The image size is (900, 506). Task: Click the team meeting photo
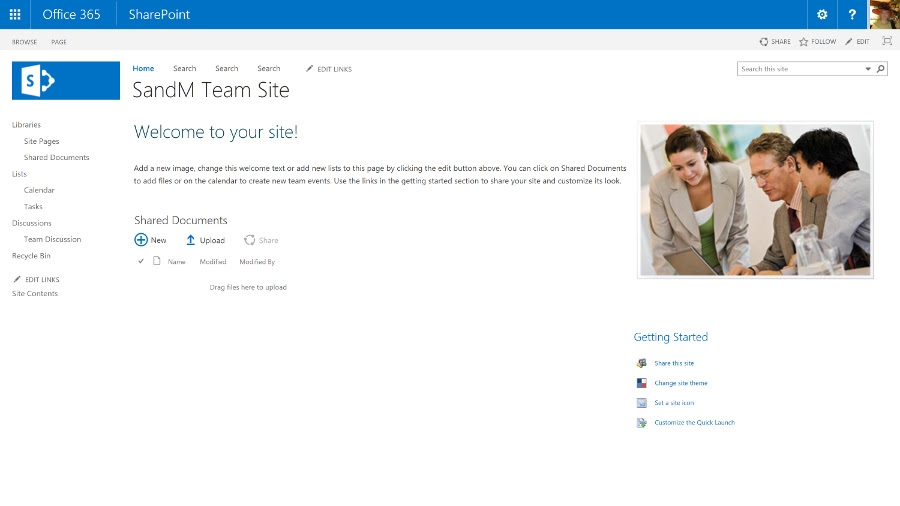point(755,200)
